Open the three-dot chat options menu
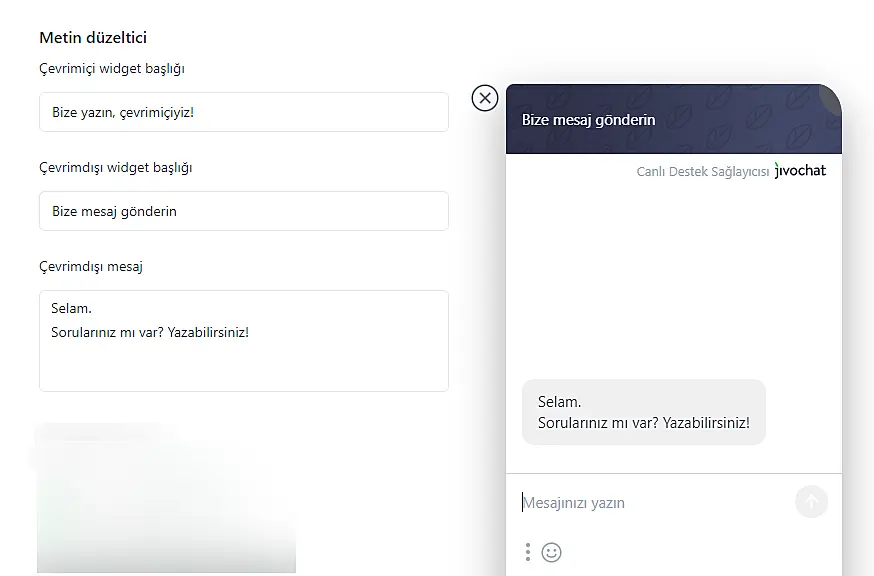The image size is (874, 576). 528,552
